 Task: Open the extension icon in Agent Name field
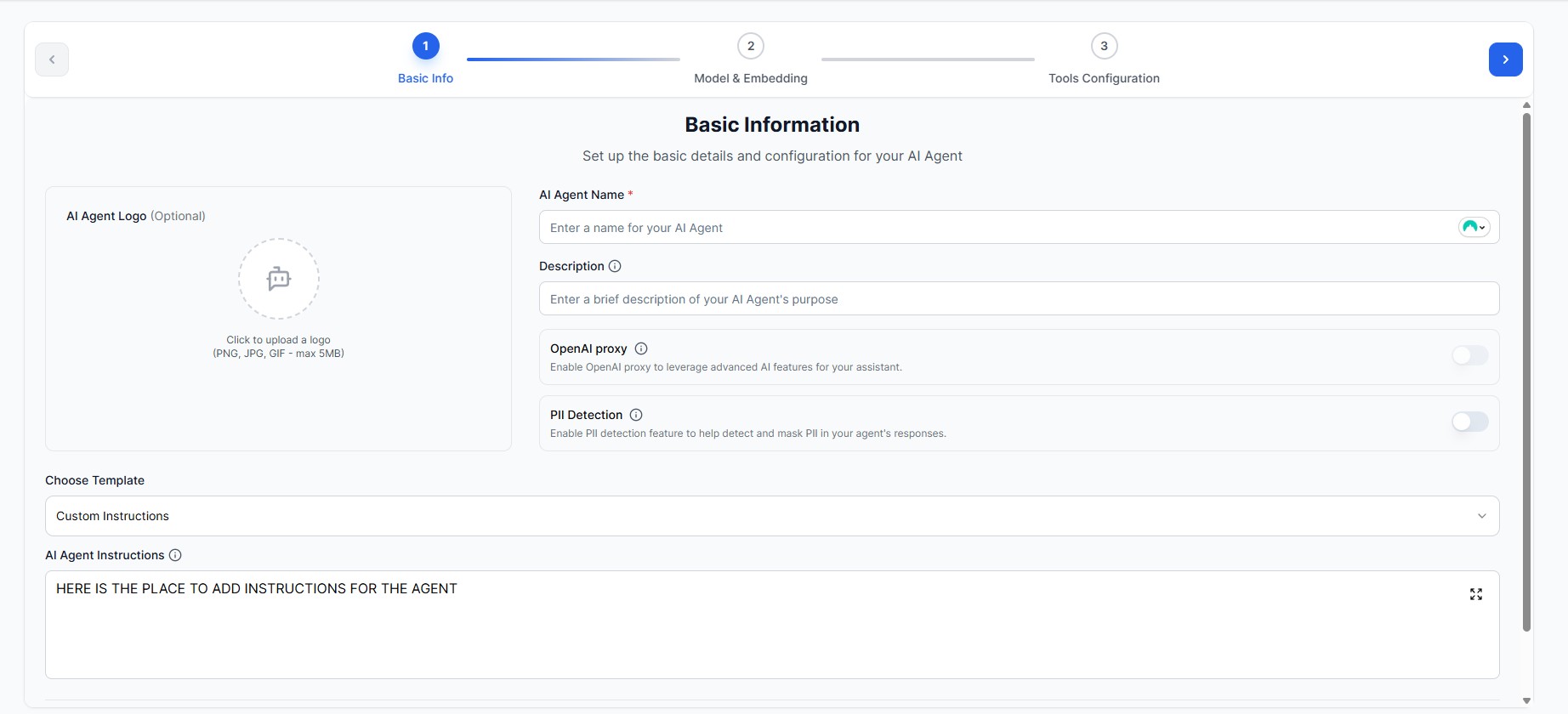click(x=1474, y=227)
